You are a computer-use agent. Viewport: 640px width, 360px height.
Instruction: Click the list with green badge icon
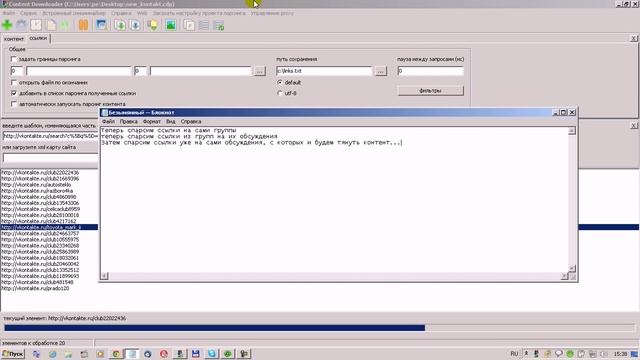[219, 25]
